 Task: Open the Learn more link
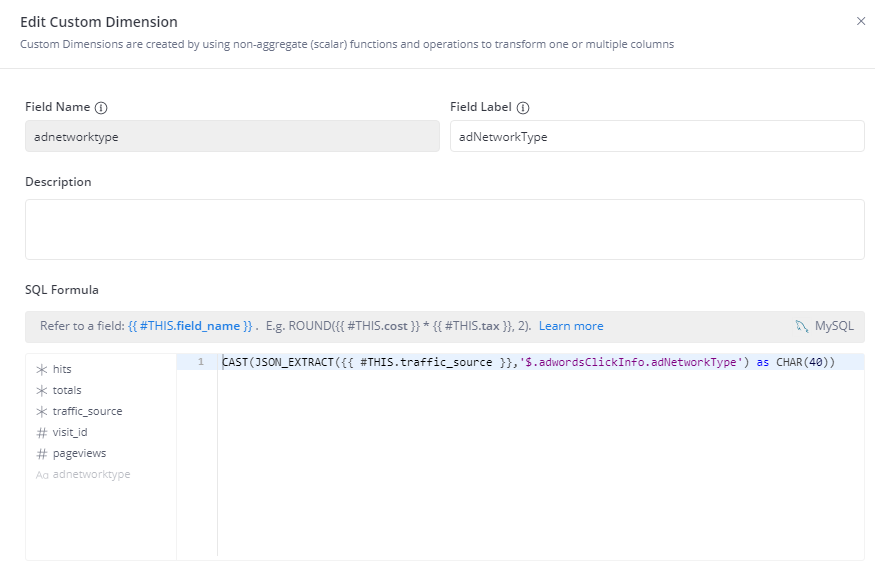[571, 326]
